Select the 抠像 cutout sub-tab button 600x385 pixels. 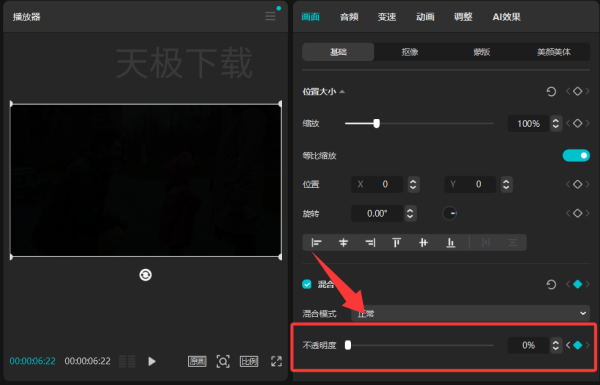[410, 52]
